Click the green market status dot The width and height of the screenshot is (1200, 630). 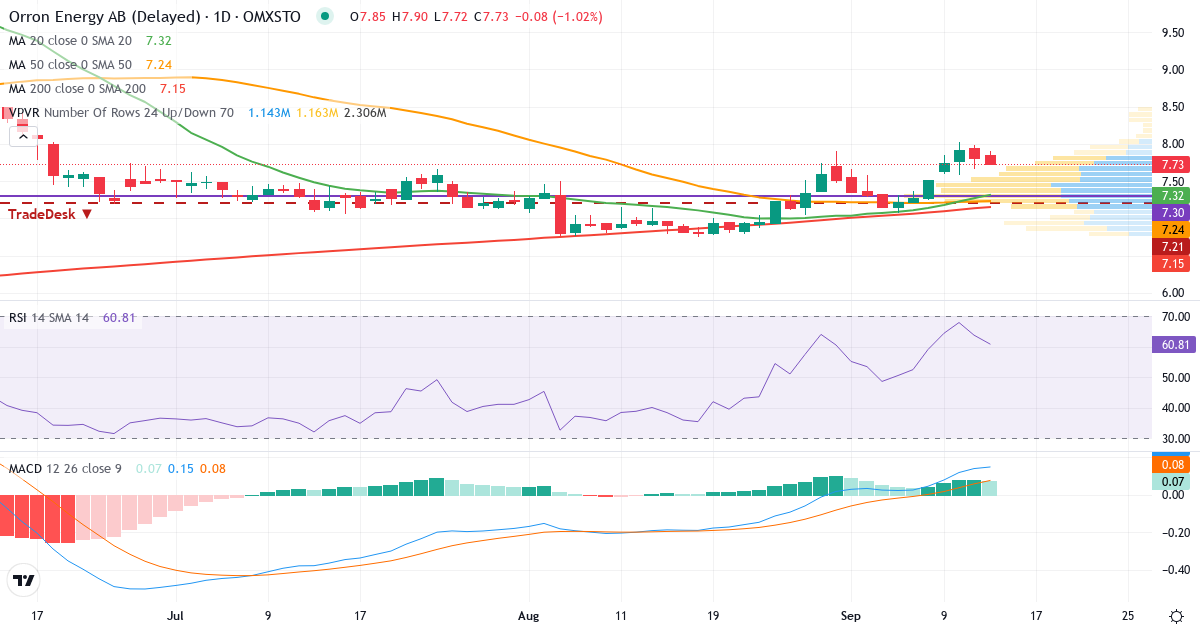(324, 17)
